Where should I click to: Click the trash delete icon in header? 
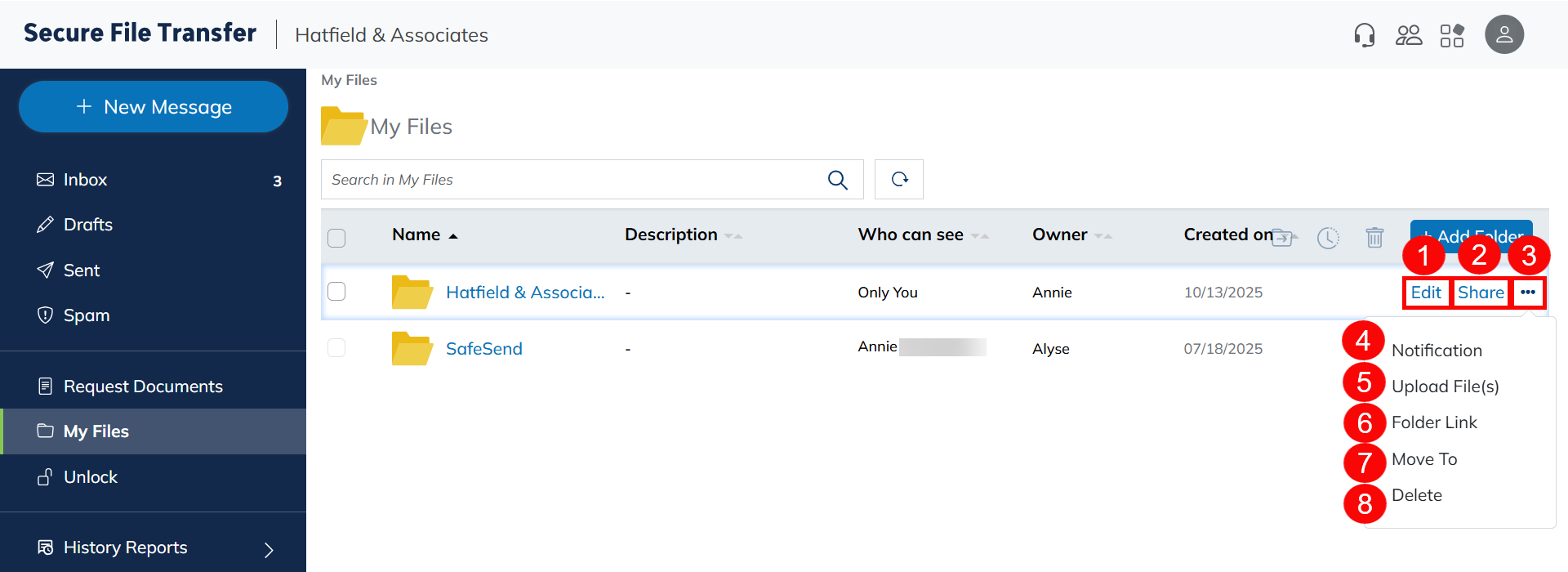pyautogui.click(x=1374, y=237)
